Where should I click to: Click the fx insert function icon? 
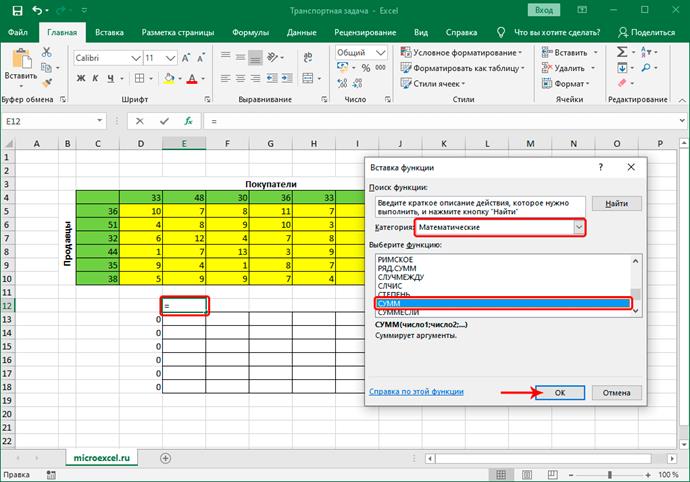click(188, 121)
